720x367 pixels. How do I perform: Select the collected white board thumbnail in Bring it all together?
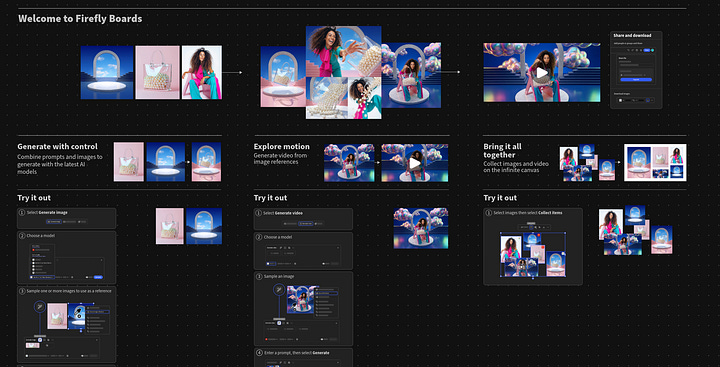[655, 163]
